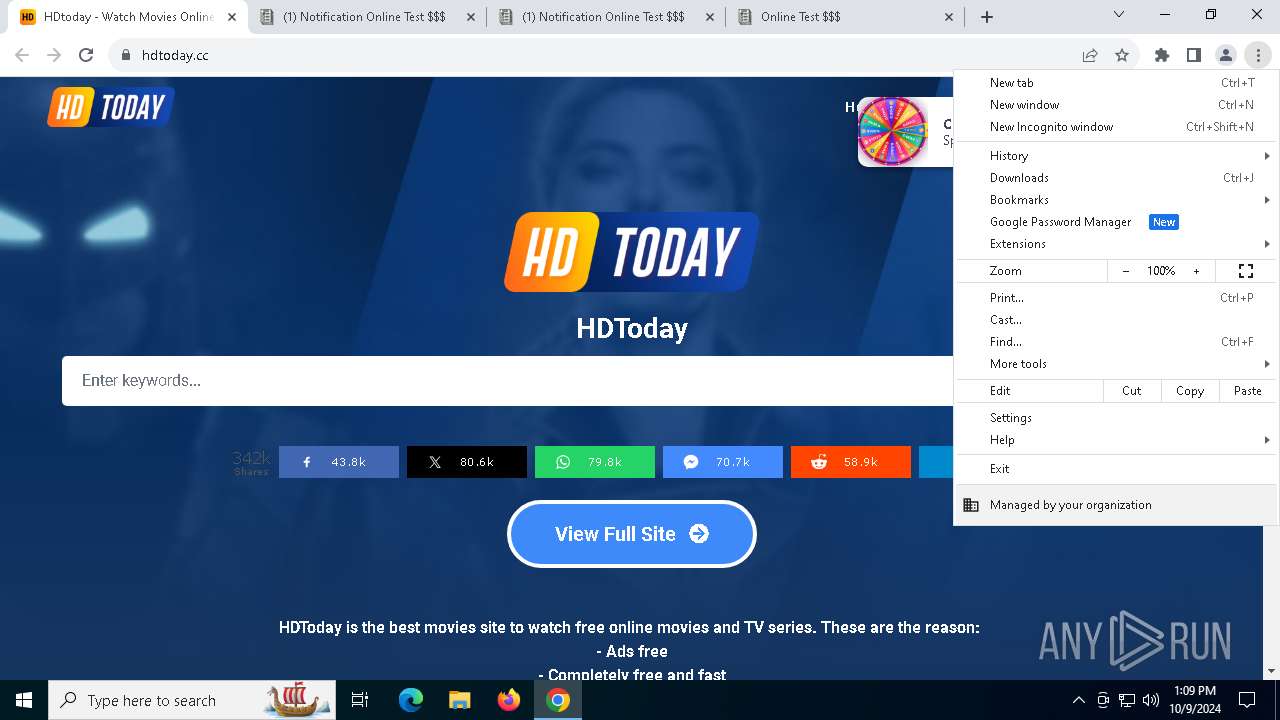Close the HDtoday tab
The image size is (1280, 720).
(x=232, y=17)
